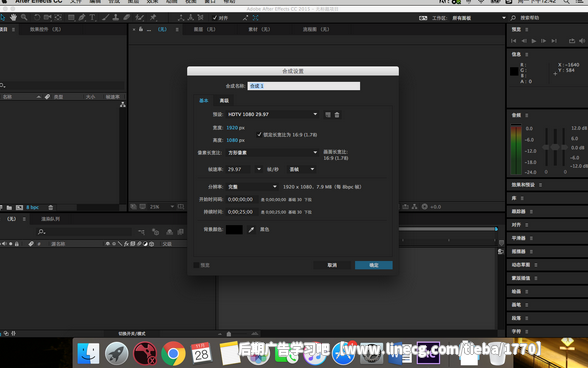Switch to the Advanced tab in dialog

(x=224, y=101)
